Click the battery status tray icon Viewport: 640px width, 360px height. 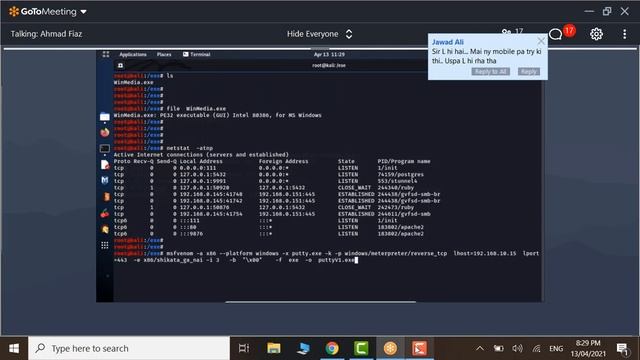coord(498,348)
